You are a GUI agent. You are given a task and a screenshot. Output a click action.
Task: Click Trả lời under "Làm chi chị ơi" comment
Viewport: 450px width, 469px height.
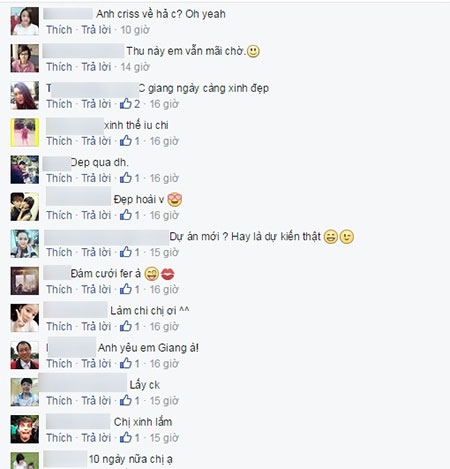click(x=96, y=326)
